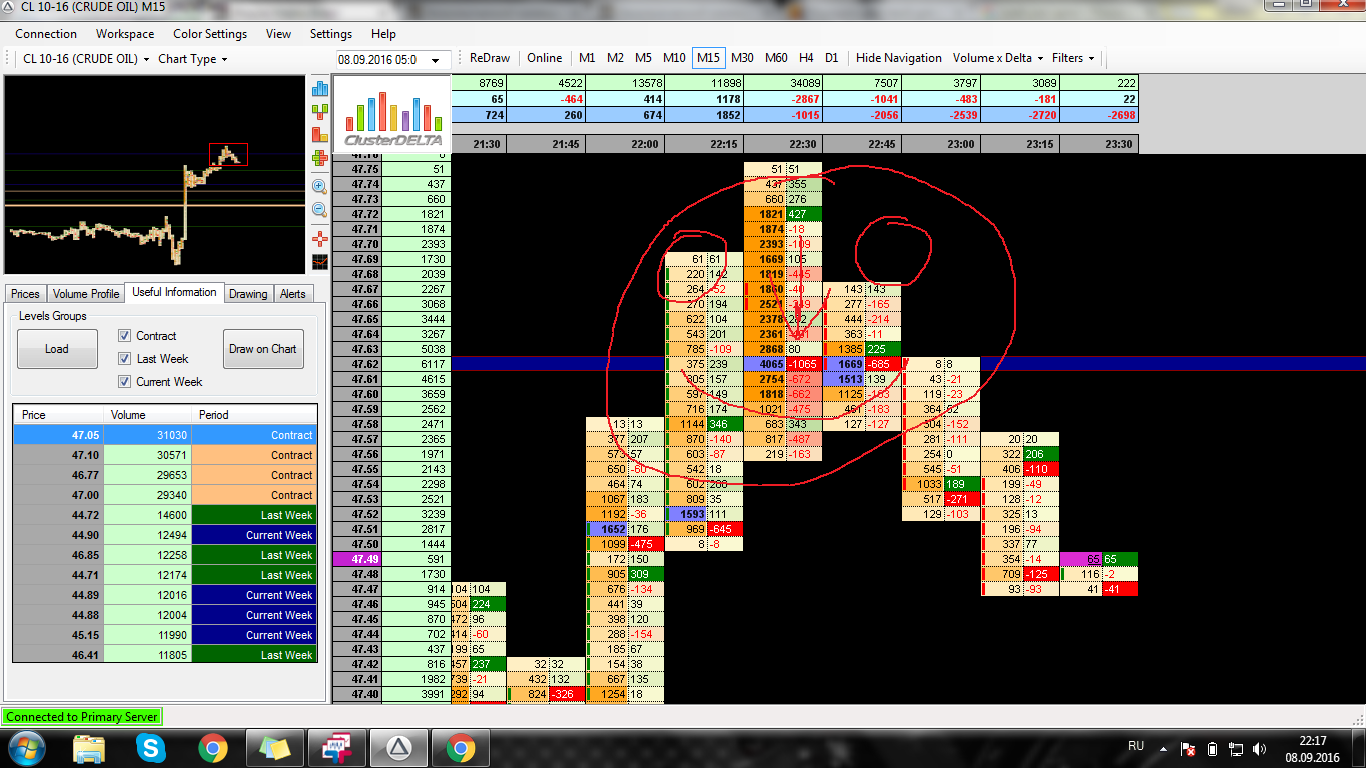The image size is (1366, 768).
Task: Click the Online toolbar button
Action: click(545, 58)
